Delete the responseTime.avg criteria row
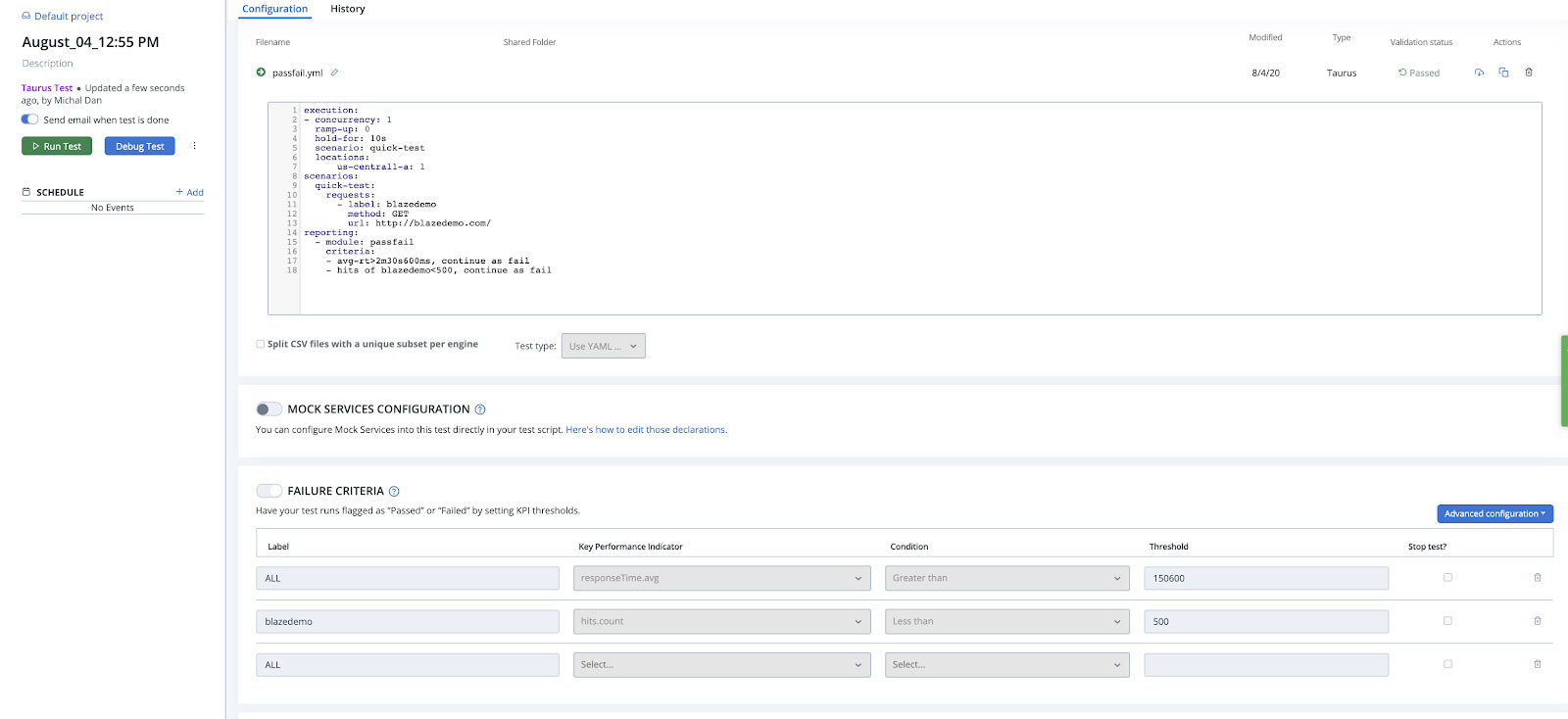 pos(1538,578)
